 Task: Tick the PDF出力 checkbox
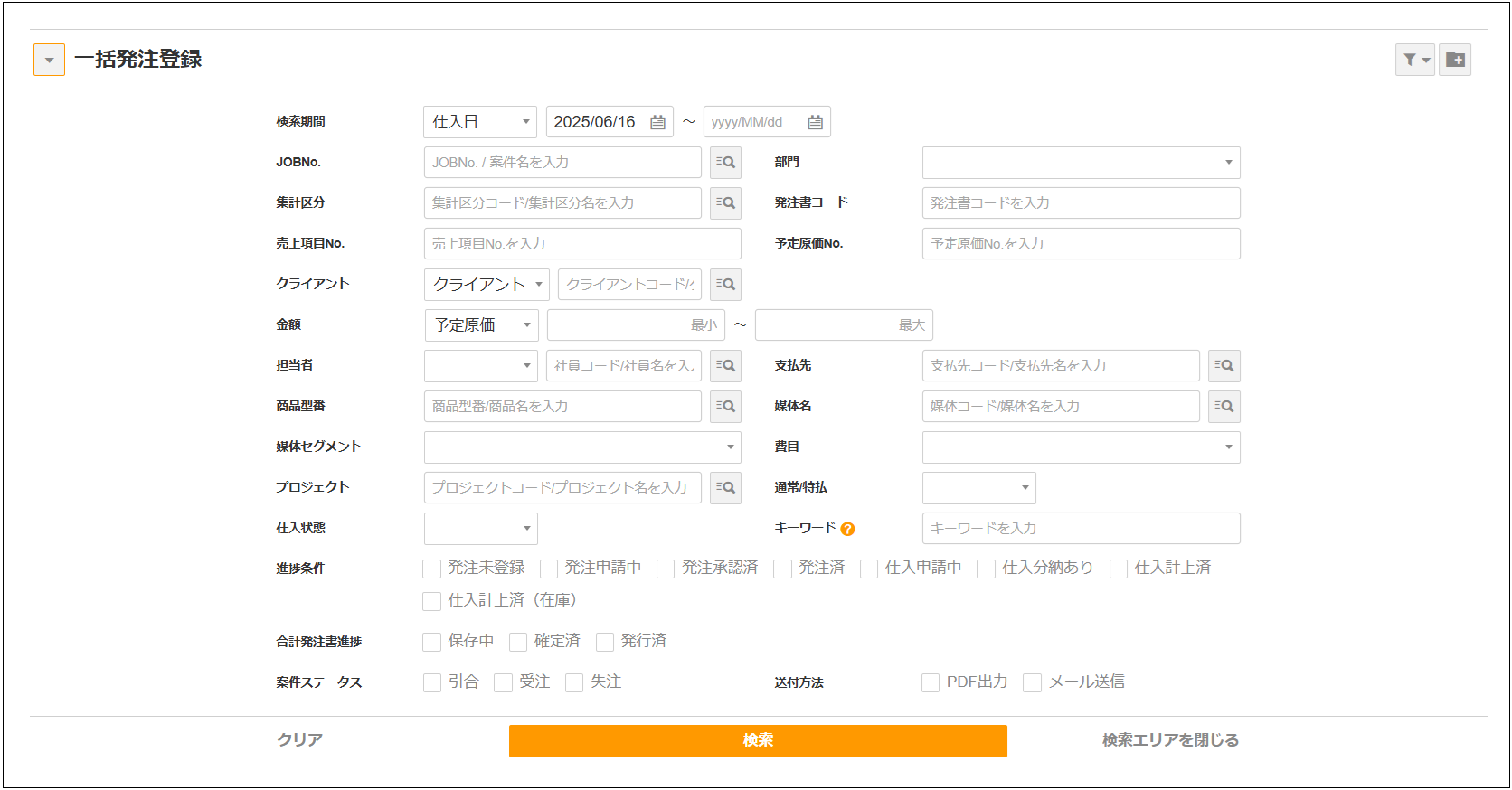[x=931, y=682]
